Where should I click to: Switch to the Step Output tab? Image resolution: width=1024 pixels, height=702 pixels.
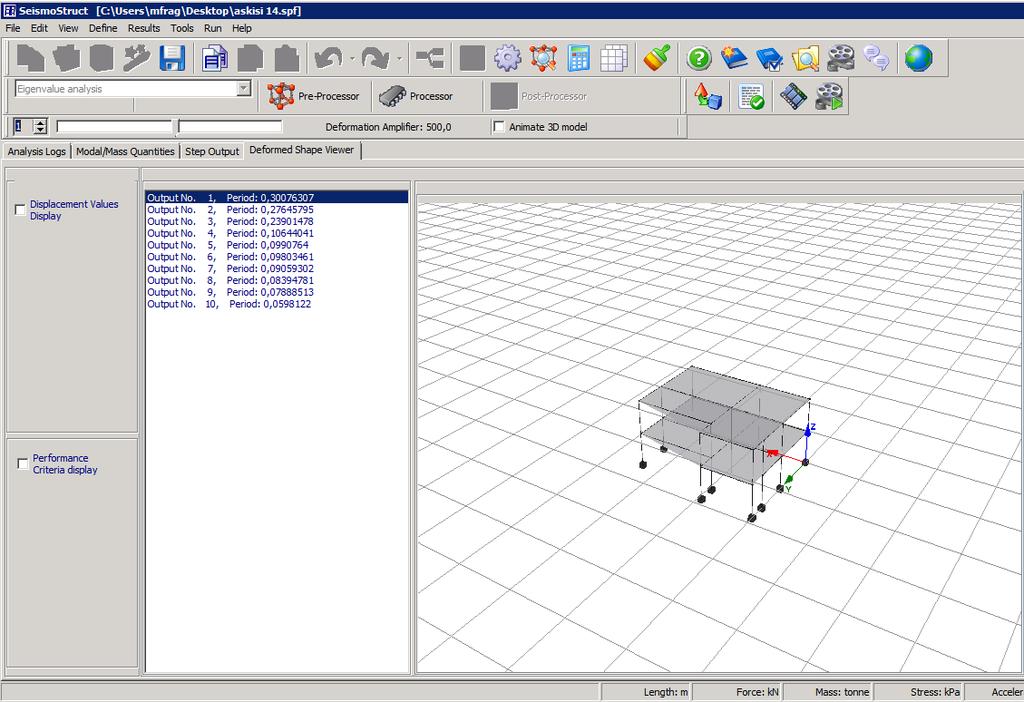(x=212, y=151)
